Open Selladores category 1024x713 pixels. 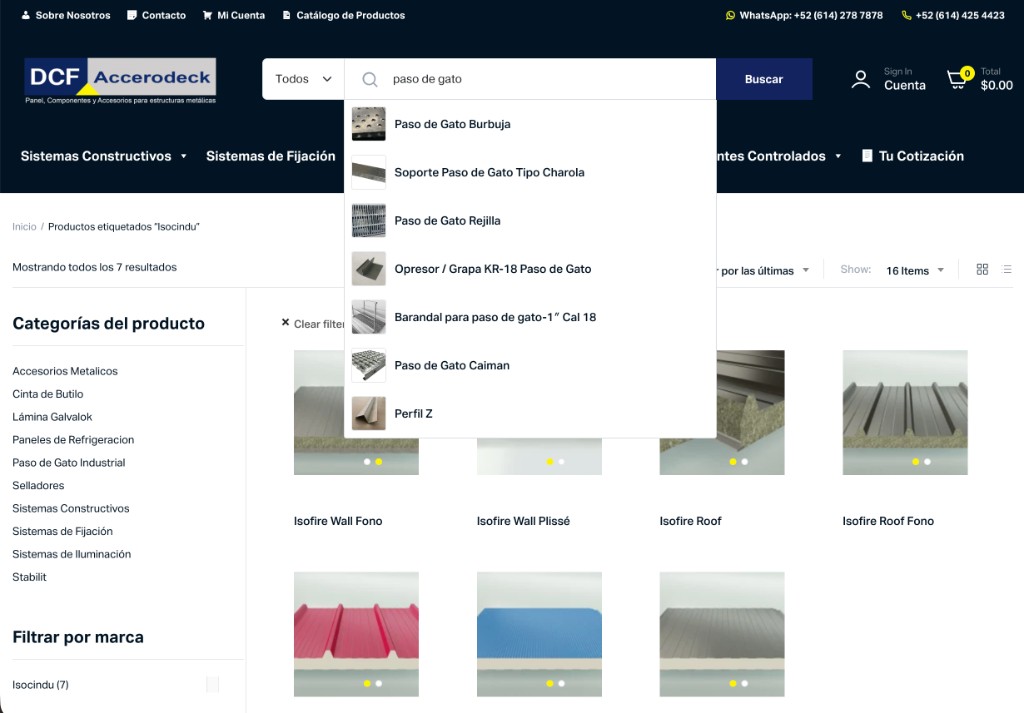click(x=38, y=485)
